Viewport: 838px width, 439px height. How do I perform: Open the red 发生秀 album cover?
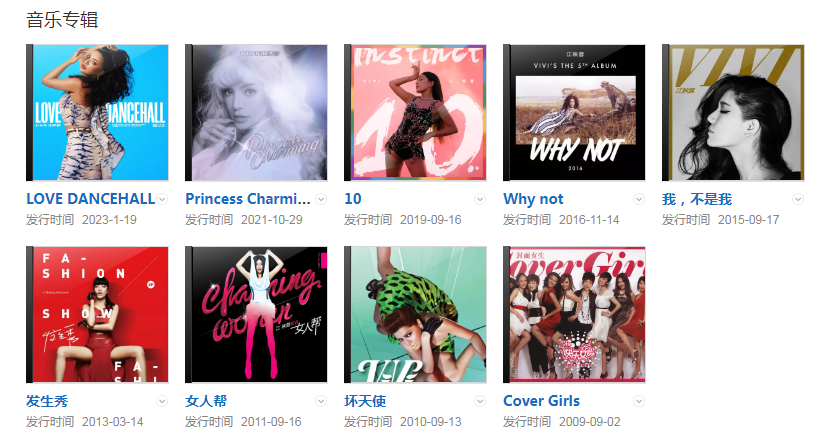coord(97,315)
